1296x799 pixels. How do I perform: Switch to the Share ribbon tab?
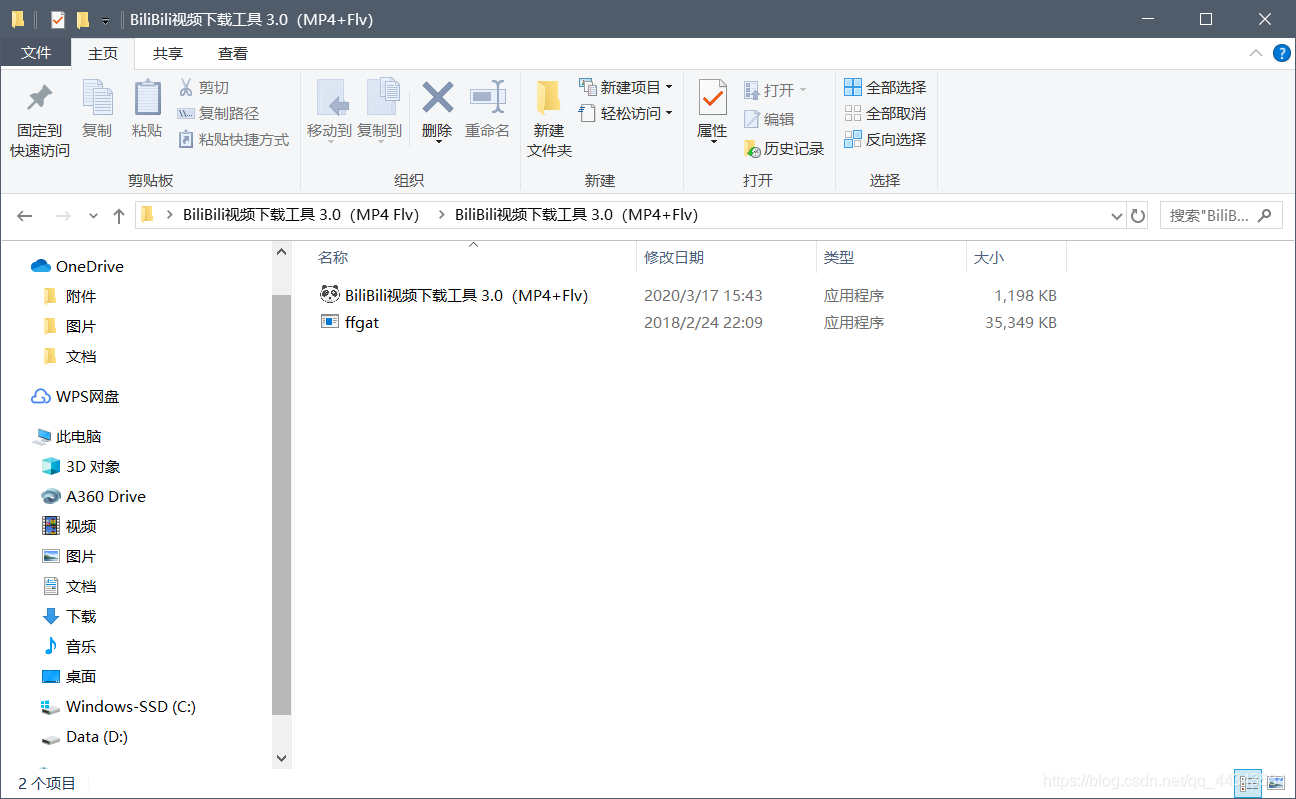pos(168,54)
